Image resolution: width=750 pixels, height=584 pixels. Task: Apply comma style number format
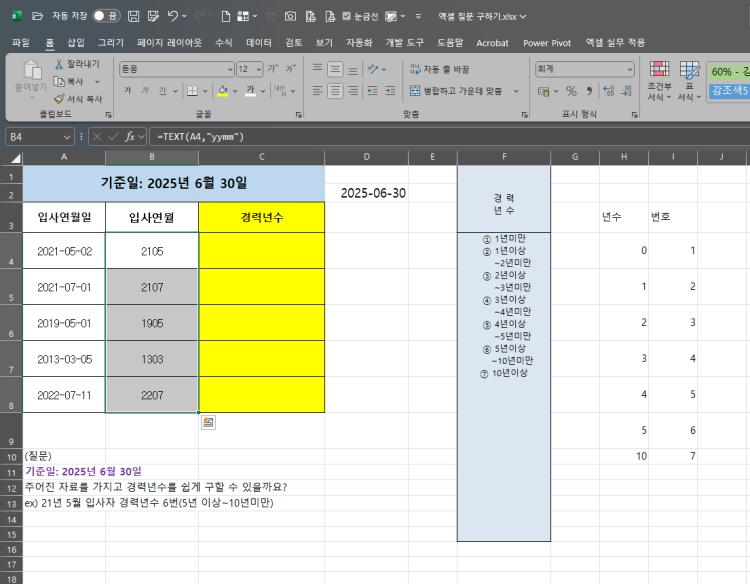pyautogui.click(x=589, y=91)
